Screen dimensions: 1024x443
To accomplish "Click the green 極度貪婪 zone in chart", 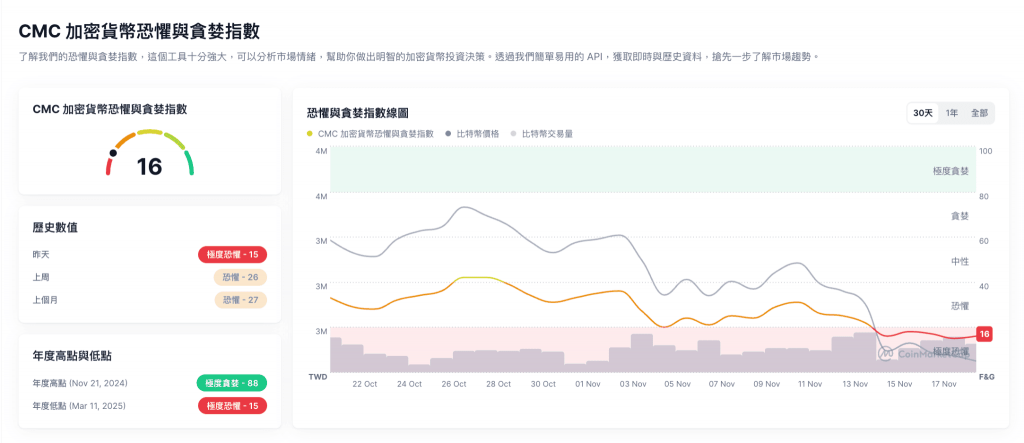I will (x=640, y=170).
